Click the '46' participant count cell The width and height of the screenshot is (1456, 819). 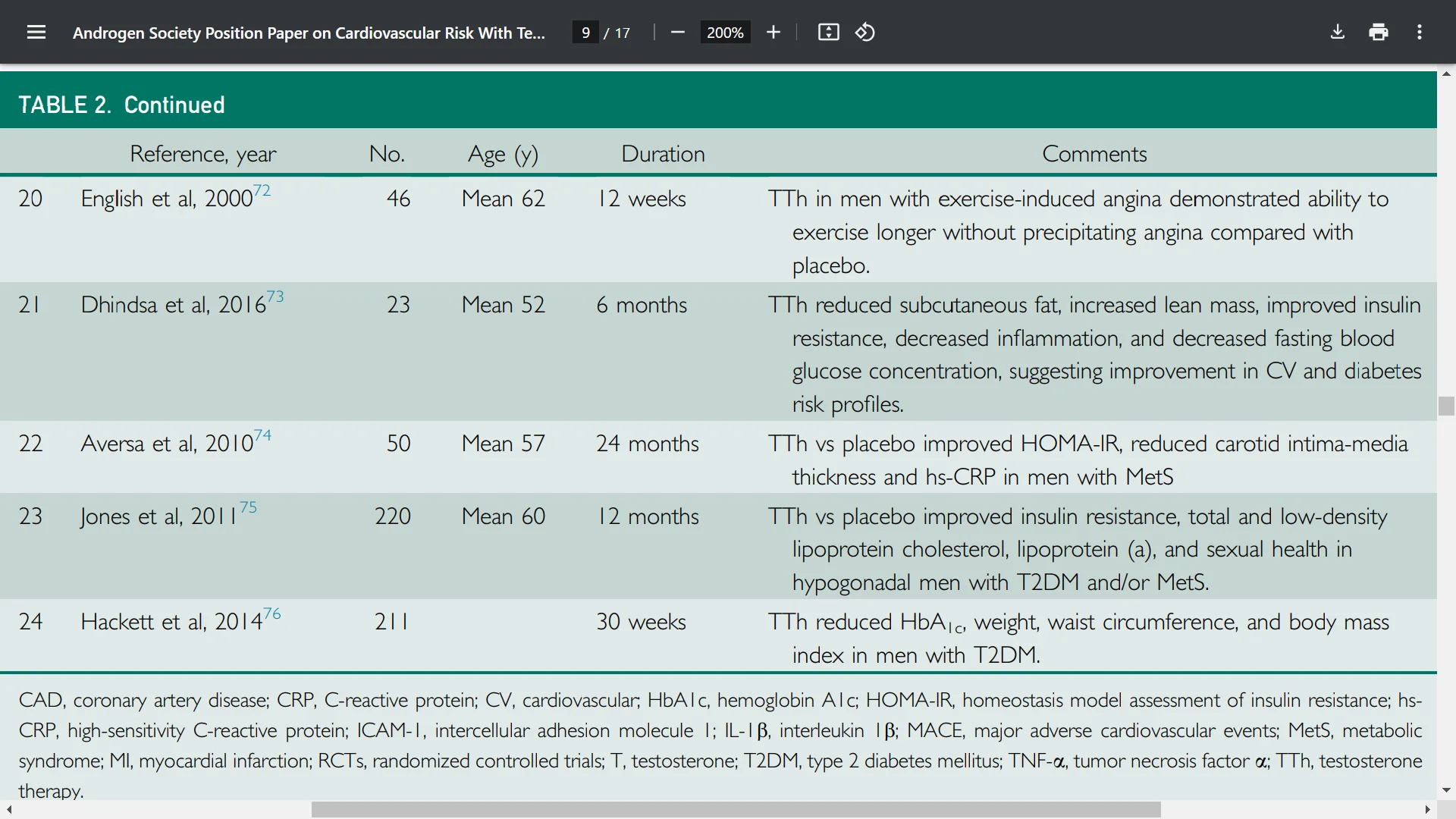[399, 199]
